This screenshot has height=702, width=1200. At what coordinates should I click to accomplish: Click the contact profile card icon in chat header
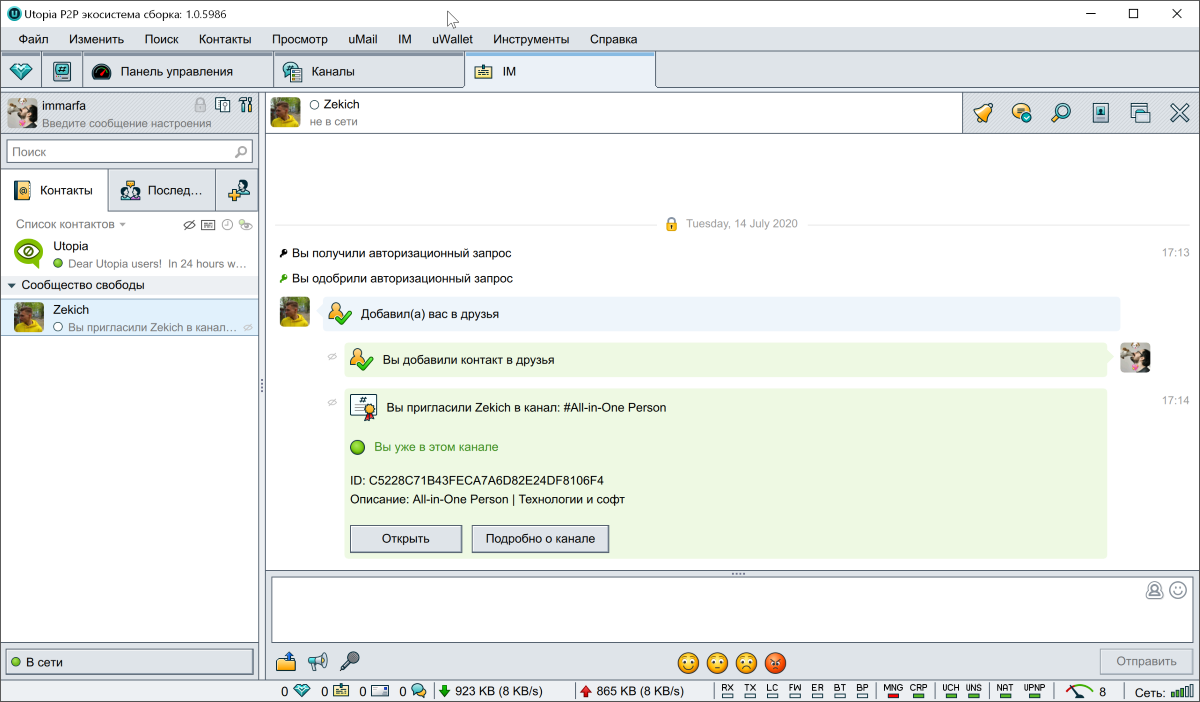[x=1101, y=113]
